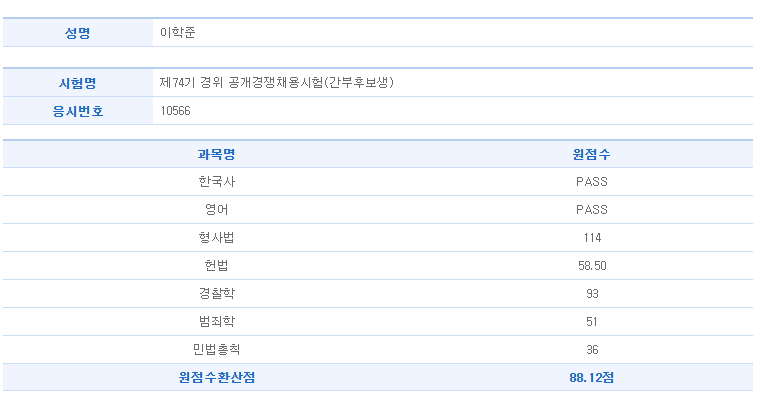Click the PASS score for 한국사
The width and height of the screenshot is (768, 406).
[591, 182]
